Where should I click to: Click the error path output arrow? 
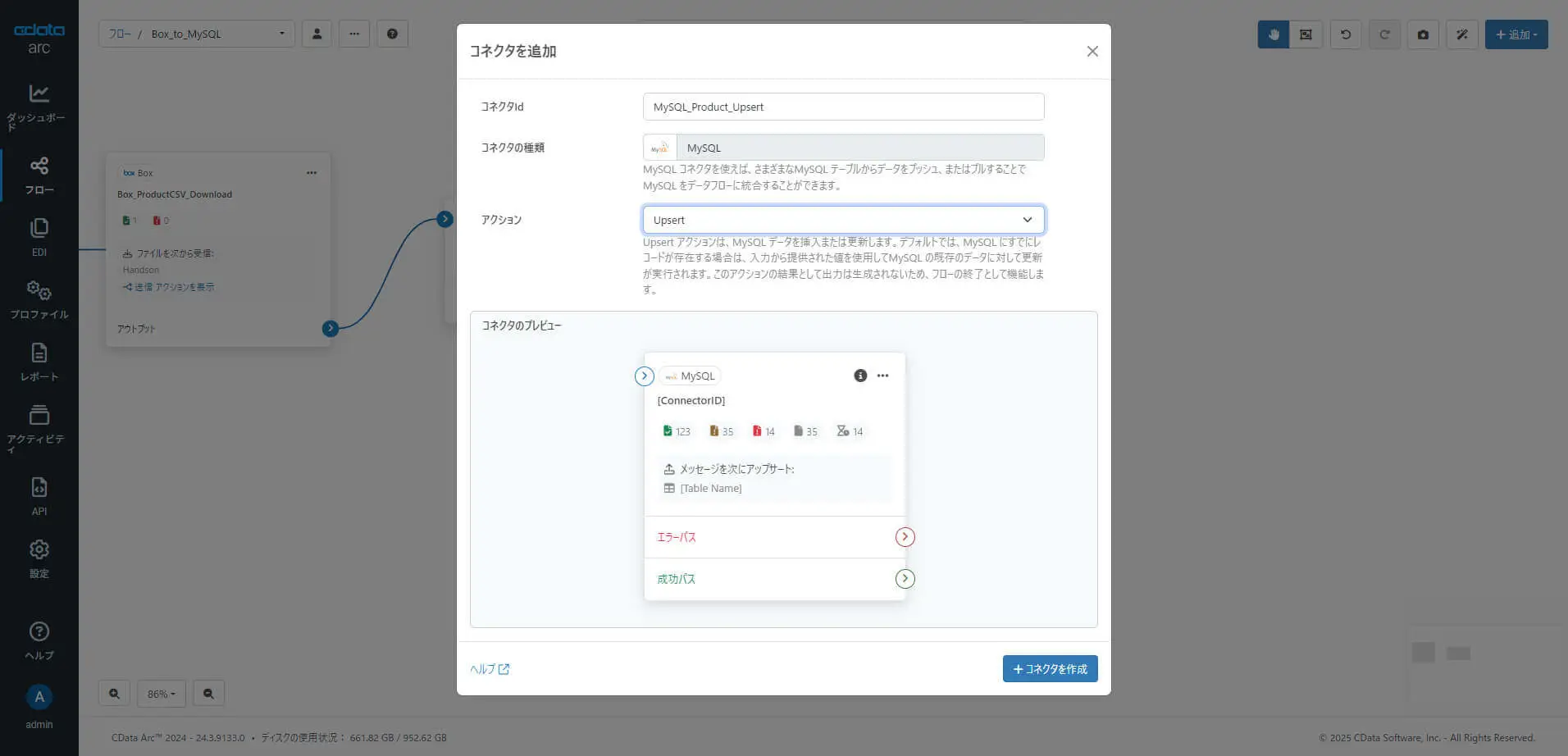(x=905, y=537)
